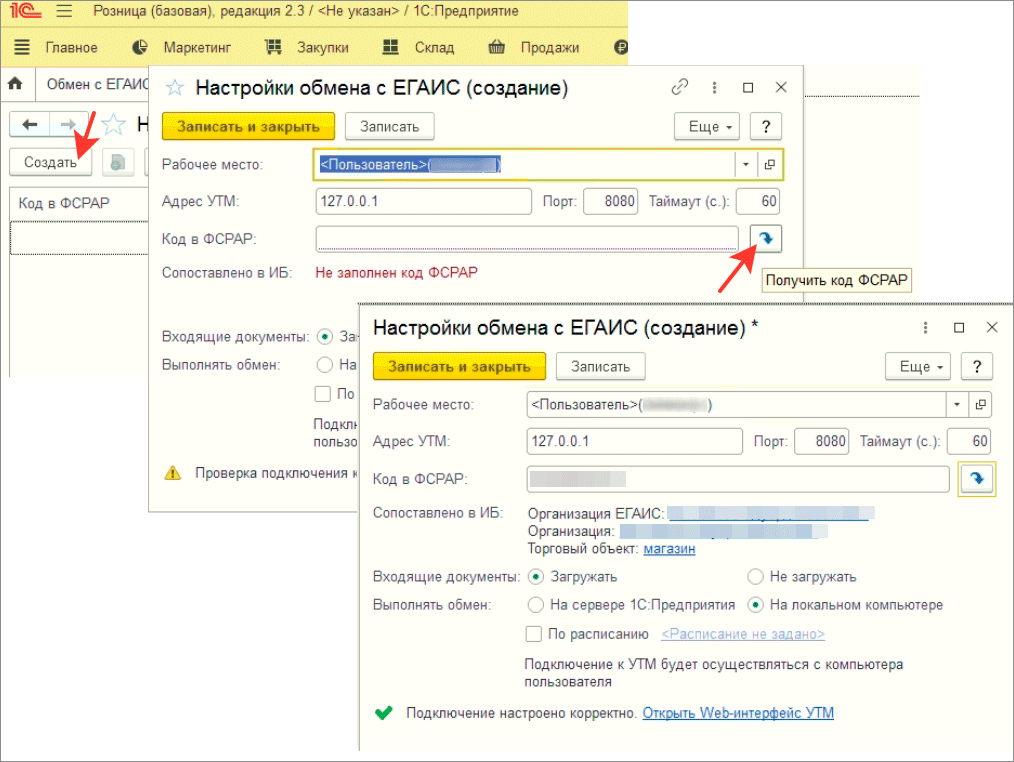Open three-dots menu in front dialog title
Screen dimensions: 1014x762
925,328
